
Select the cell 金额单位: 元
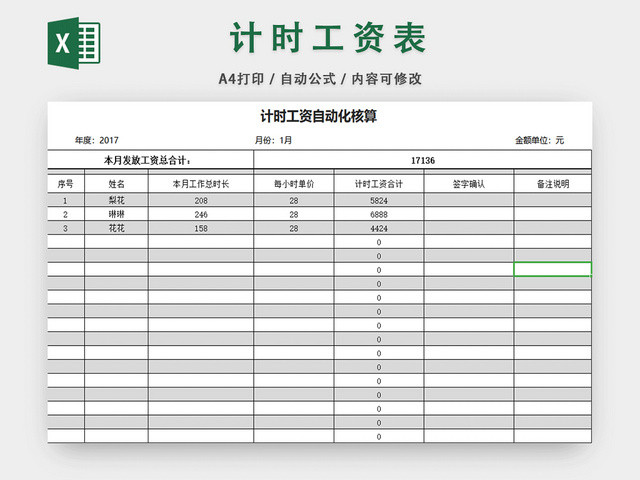coord(539,140)
